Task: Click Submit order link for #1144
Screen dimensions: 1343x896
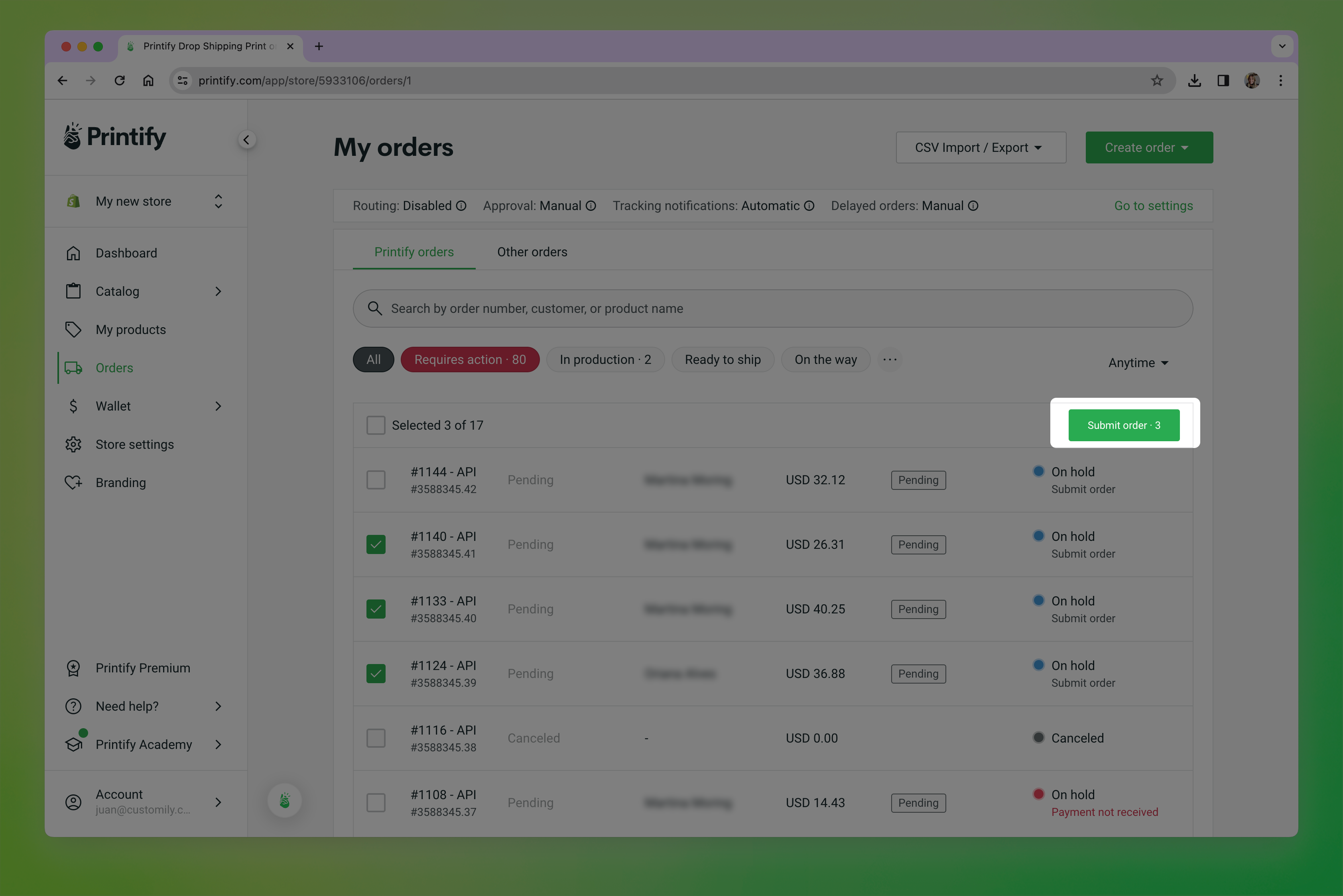Action: coord(1083,489)
